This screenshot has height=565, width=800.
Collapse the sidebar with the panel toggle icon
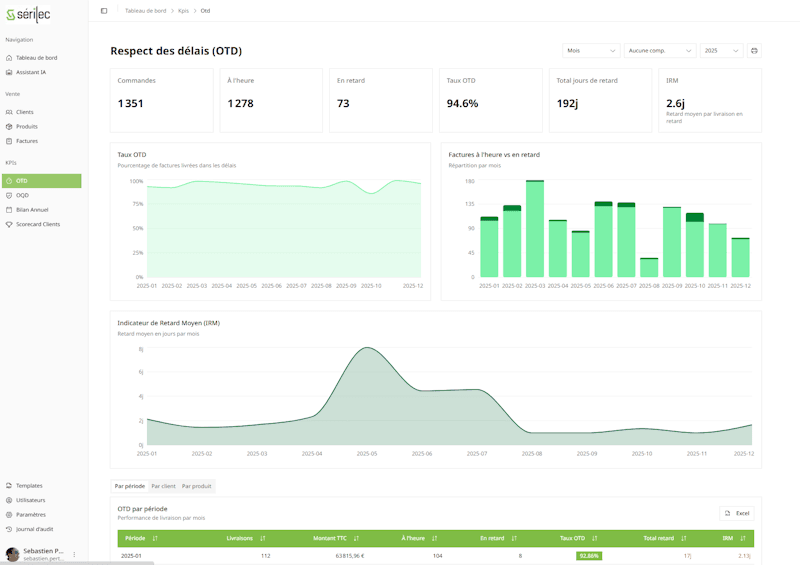pyautogui.click(x=104, y=11)
